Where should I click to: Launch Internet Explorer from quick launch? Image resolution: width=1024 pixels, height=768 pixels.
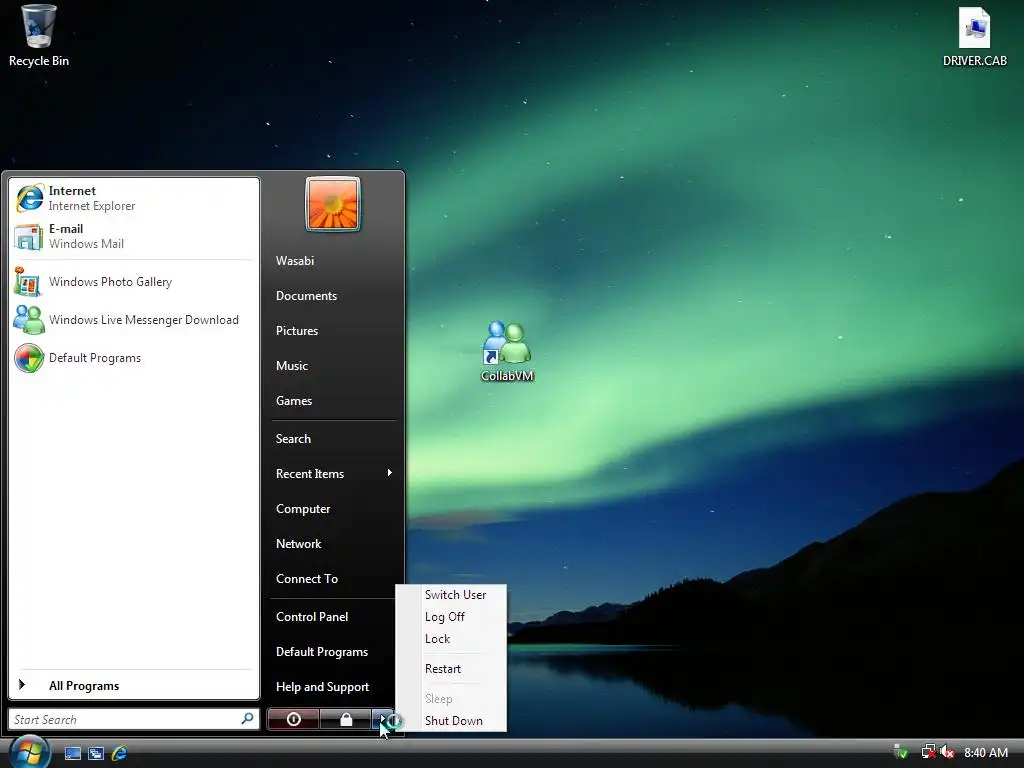pyautogui.click(x=119, y=753)
